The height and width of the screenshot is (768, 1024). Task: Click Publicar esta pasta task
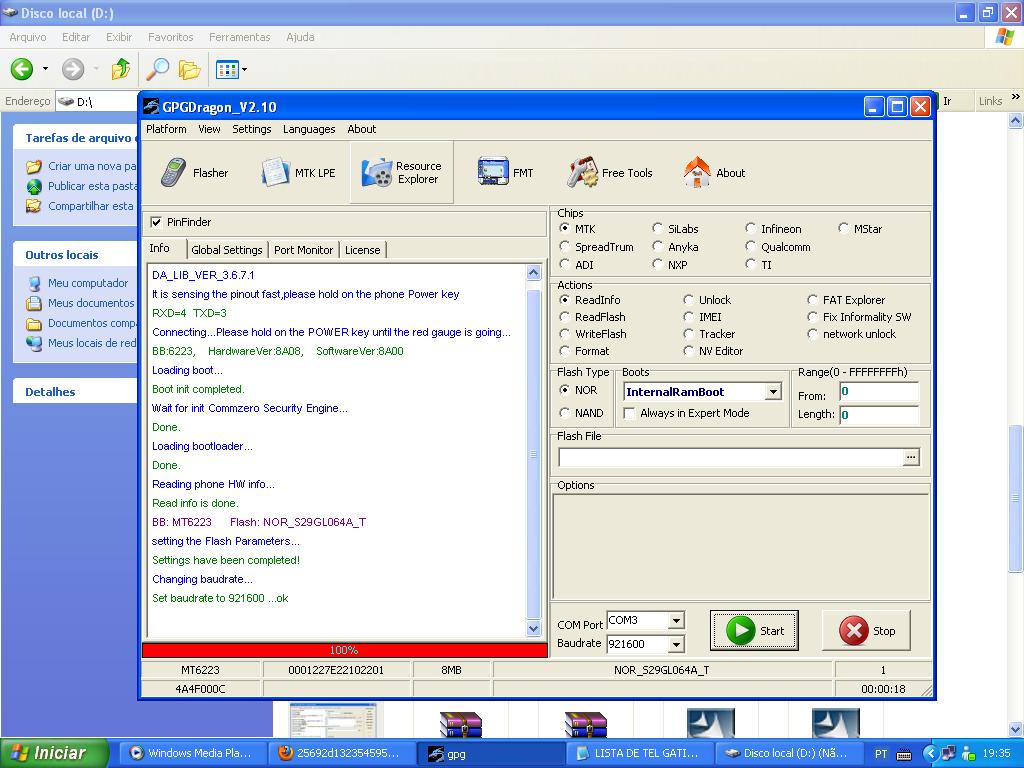91,186
